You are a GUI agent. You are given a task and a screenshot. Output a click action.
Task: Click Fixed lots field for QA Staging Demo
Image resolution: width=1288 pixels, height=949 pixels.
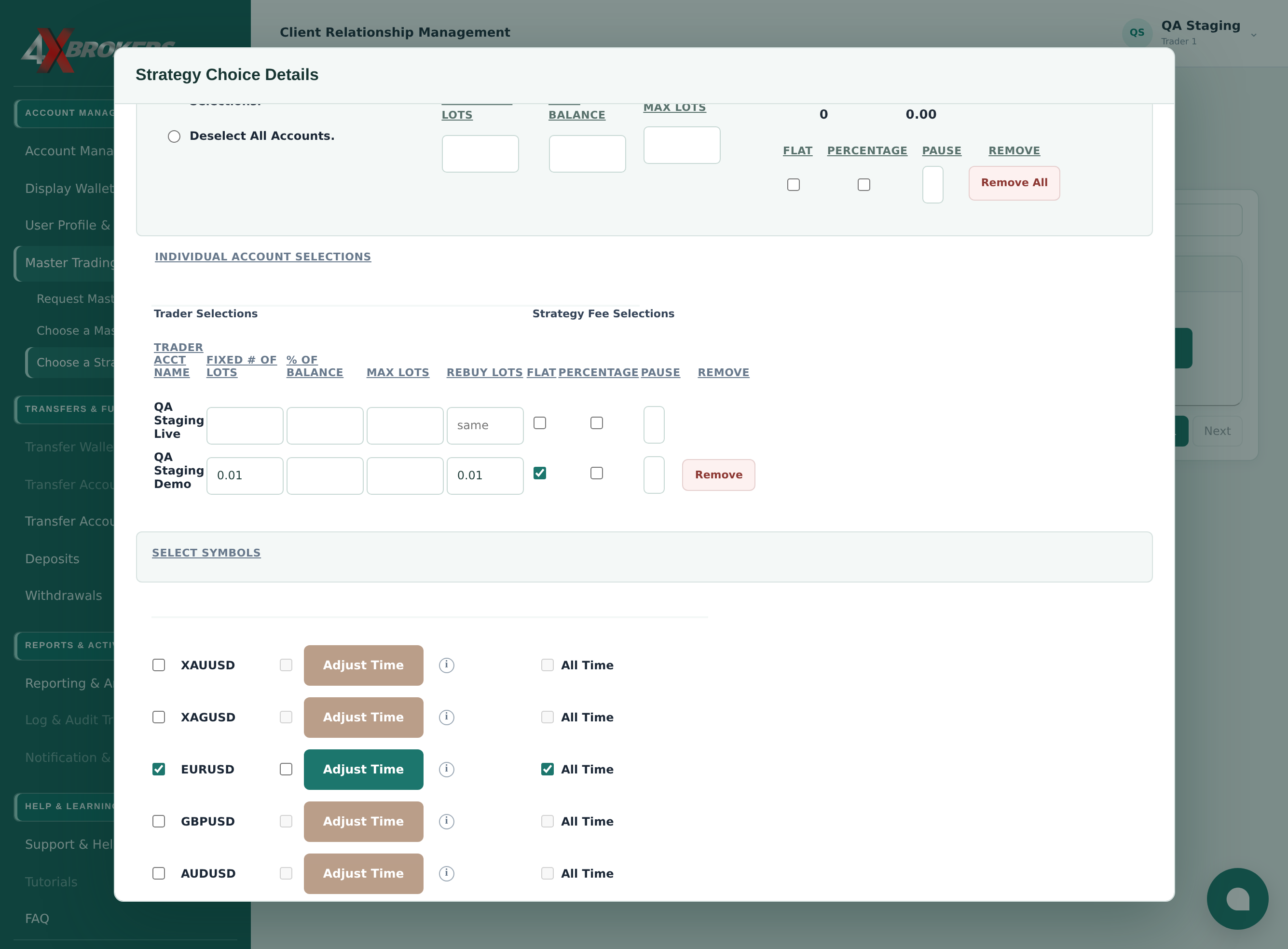(245, 475)
